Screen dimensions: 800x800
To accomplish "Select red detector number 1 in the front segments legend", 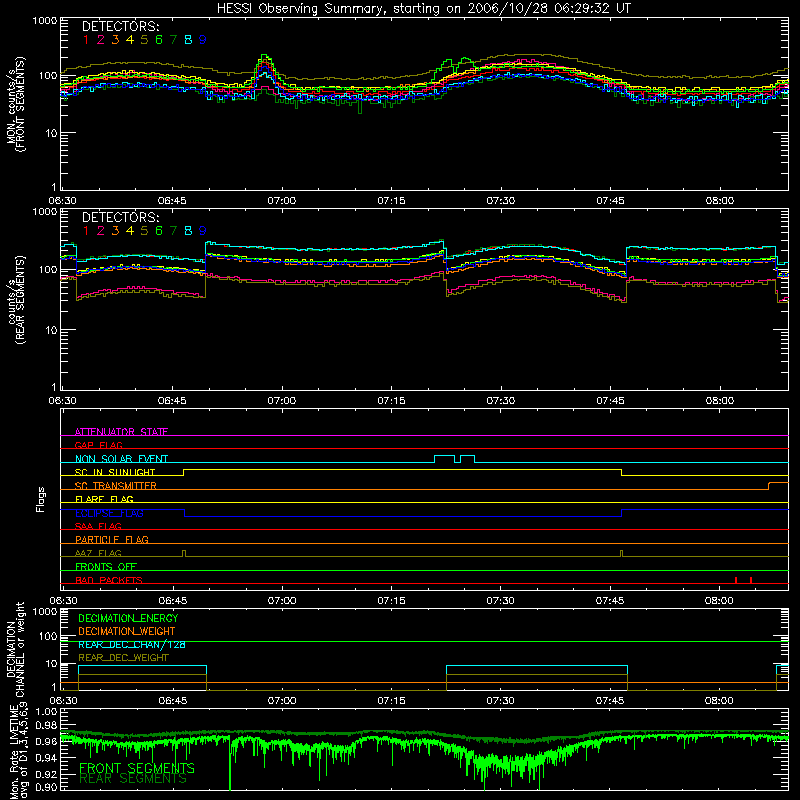I will coord(86,40).
